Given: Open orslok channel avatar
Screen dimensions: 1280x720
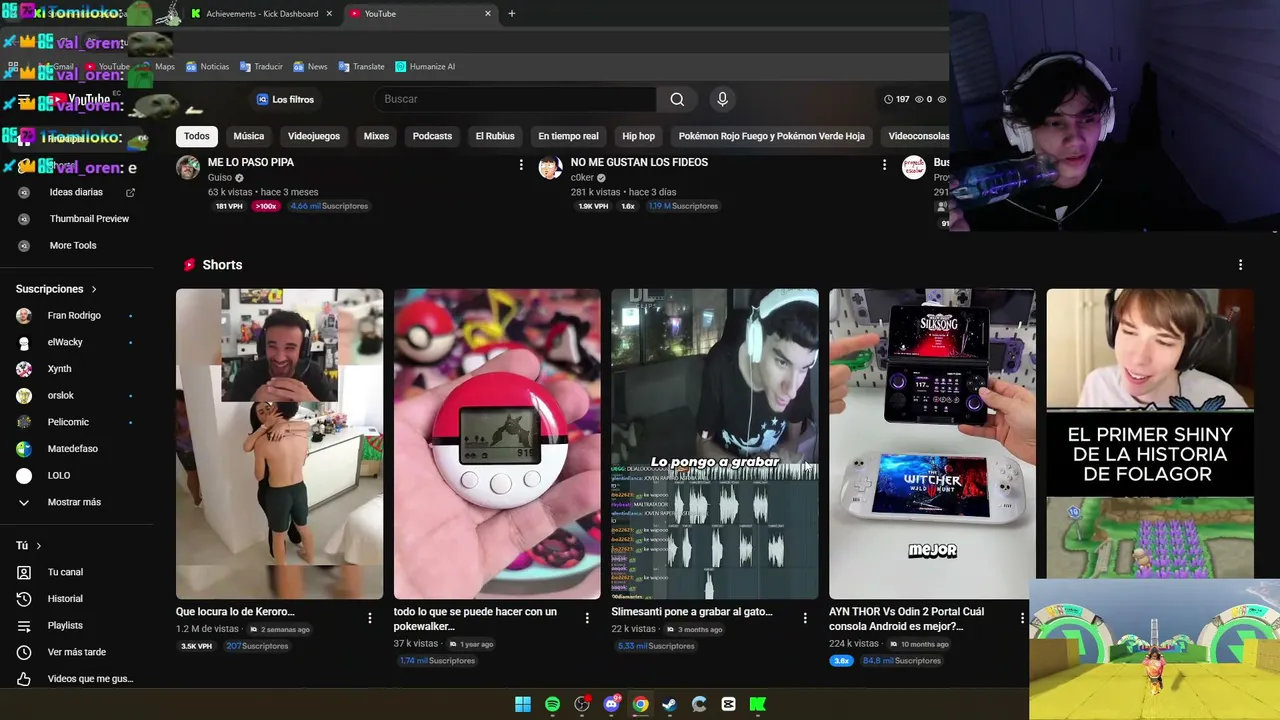Looking at the screenshot, I should (x=24, y=396).
